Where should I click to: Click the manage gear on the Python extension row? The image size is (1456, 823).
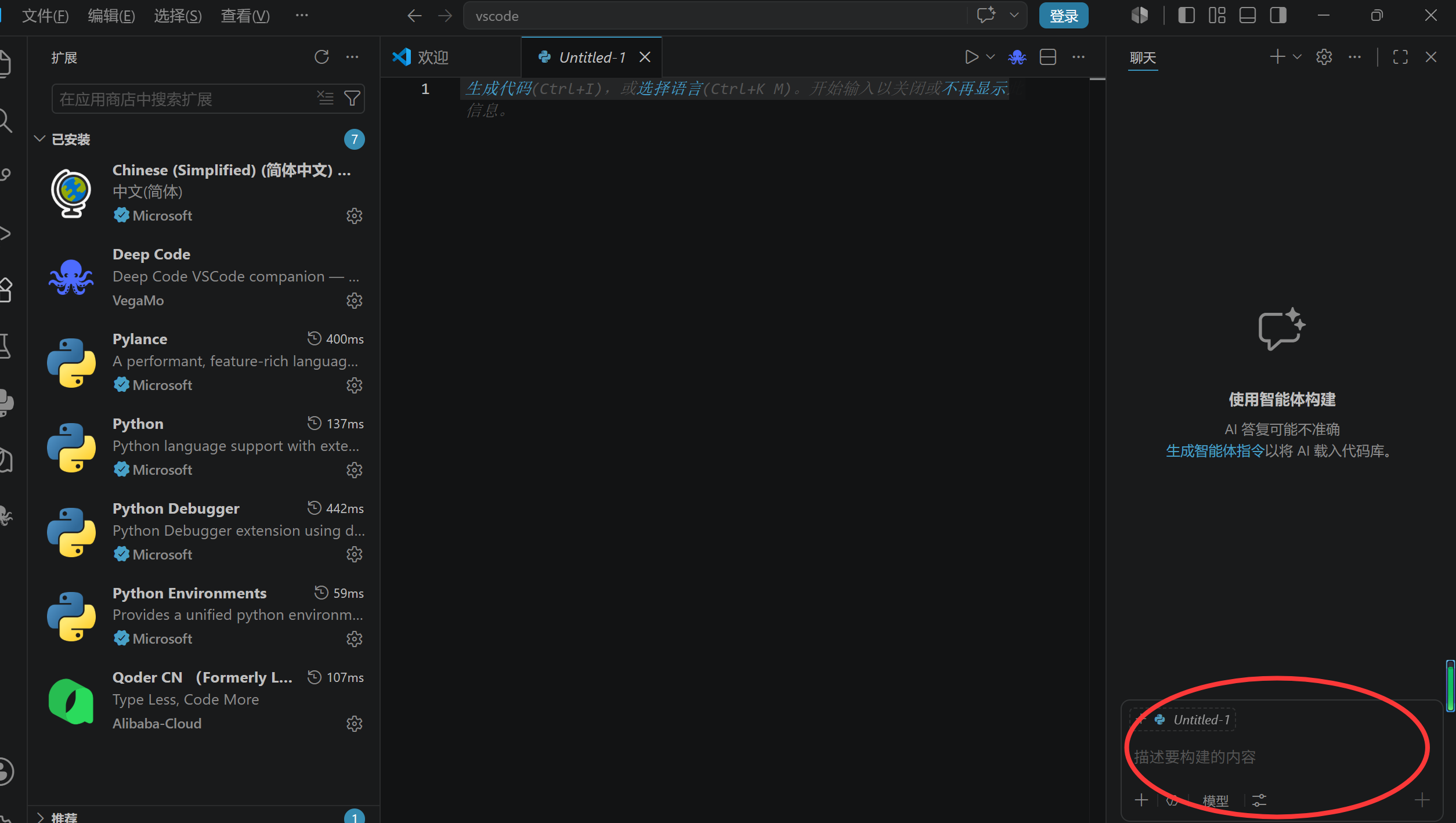tap(354, 470)
